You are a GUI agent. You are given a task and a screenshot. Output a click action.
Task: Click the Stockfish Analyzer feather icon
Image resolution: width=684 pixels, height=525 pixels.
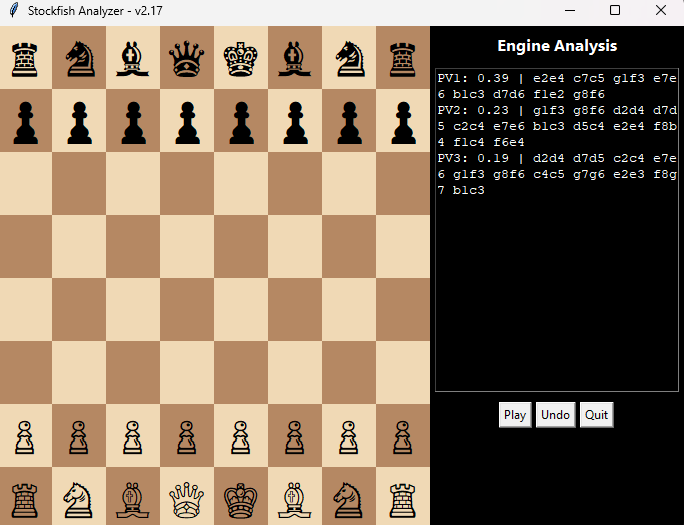pos(14,10)
